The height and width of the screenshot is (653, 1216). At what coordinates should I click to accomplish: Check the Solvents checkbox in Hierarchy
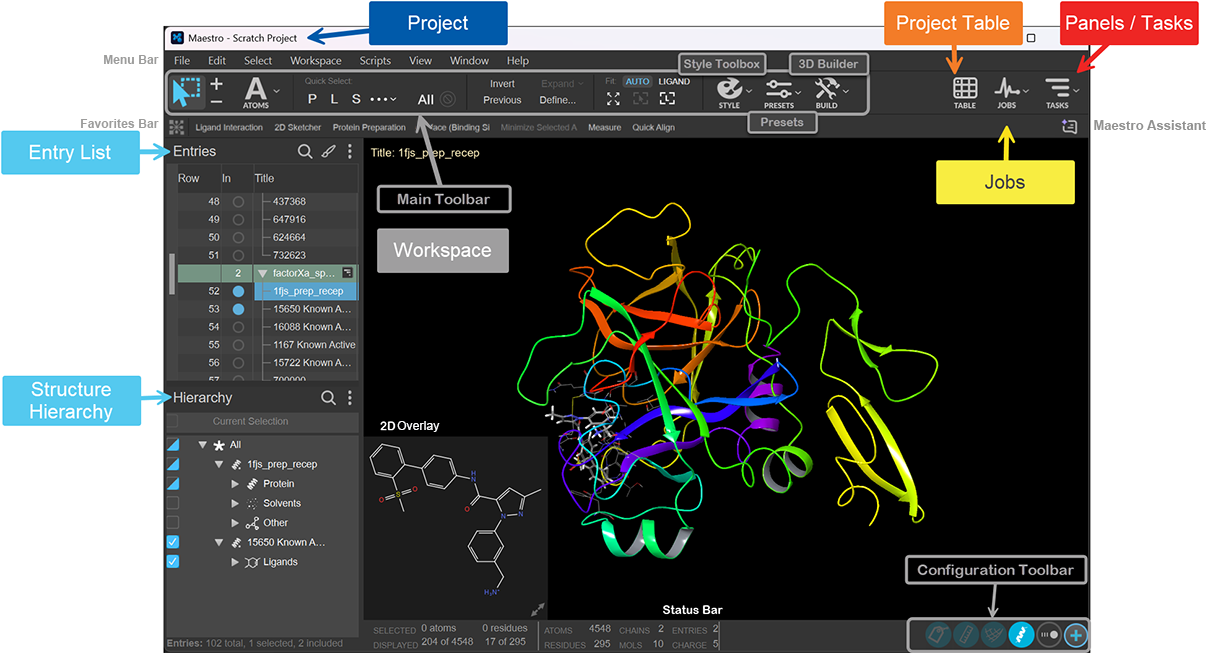click(x=173, y=503)
